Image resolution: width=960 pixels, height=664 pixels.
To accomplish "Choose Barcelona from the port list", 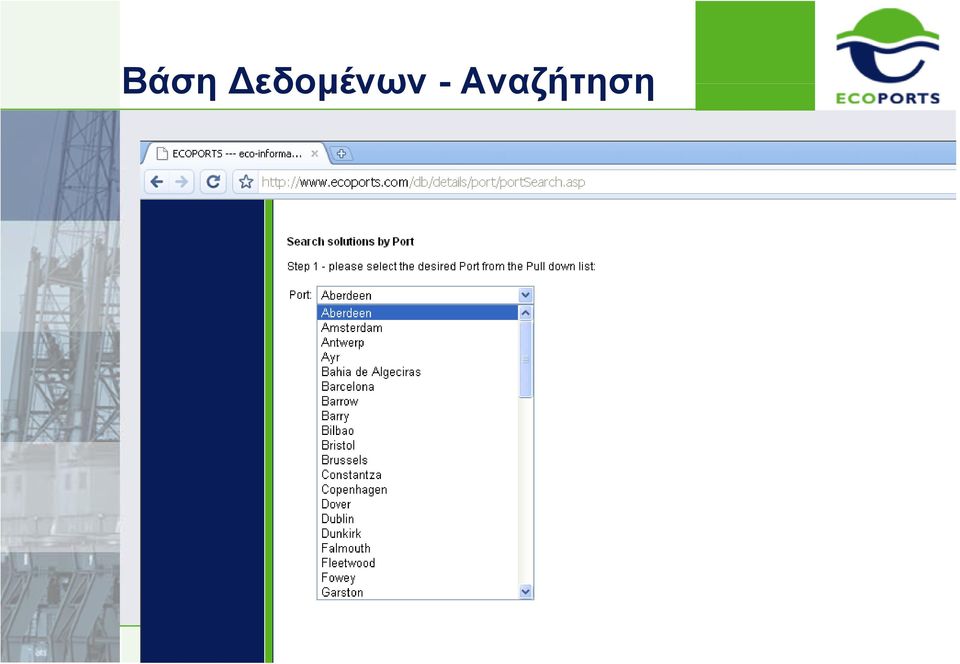I will (x=418, y=386).
